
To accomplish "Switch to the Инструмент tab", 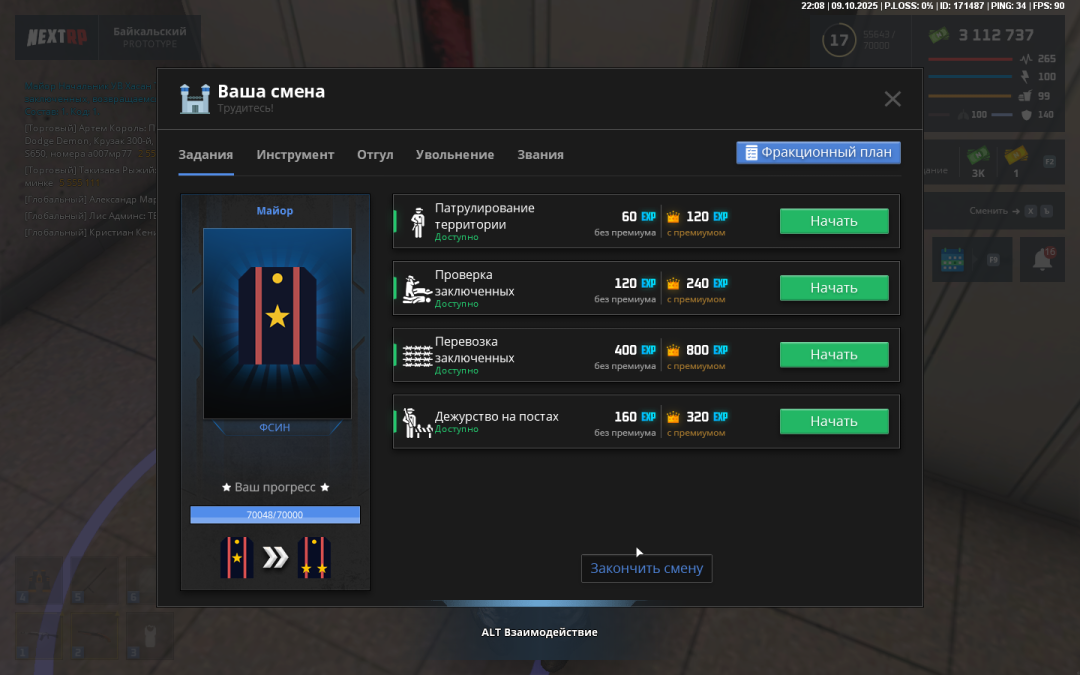I will pyautogui.click(x=295, y=155).
